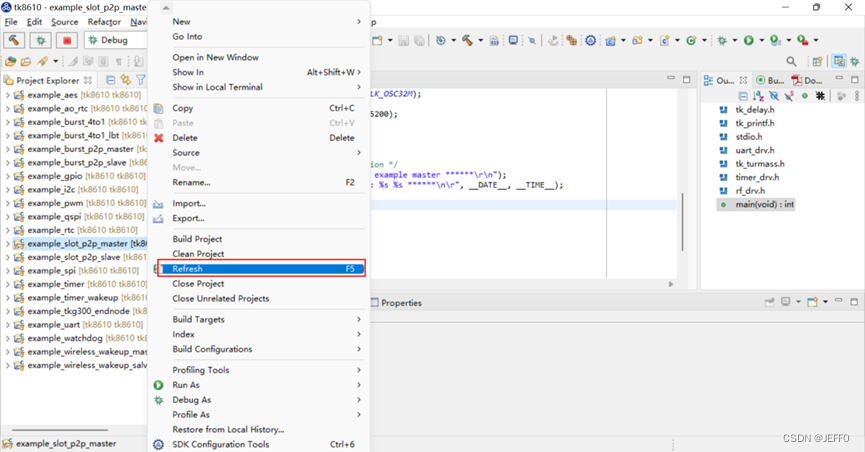The image size is (865, 452).
Task: Toggle Hide Static Members in Outline toolbar
Action: 789,96
